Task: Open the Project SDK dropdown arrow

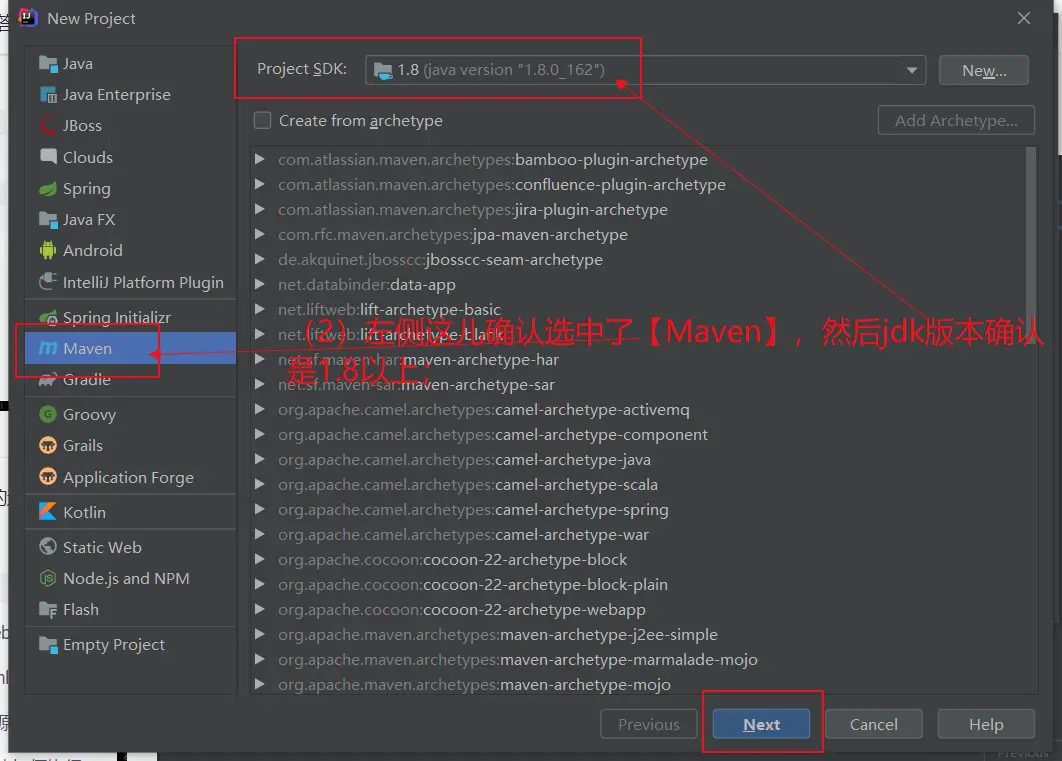Action: coord(912,70)
